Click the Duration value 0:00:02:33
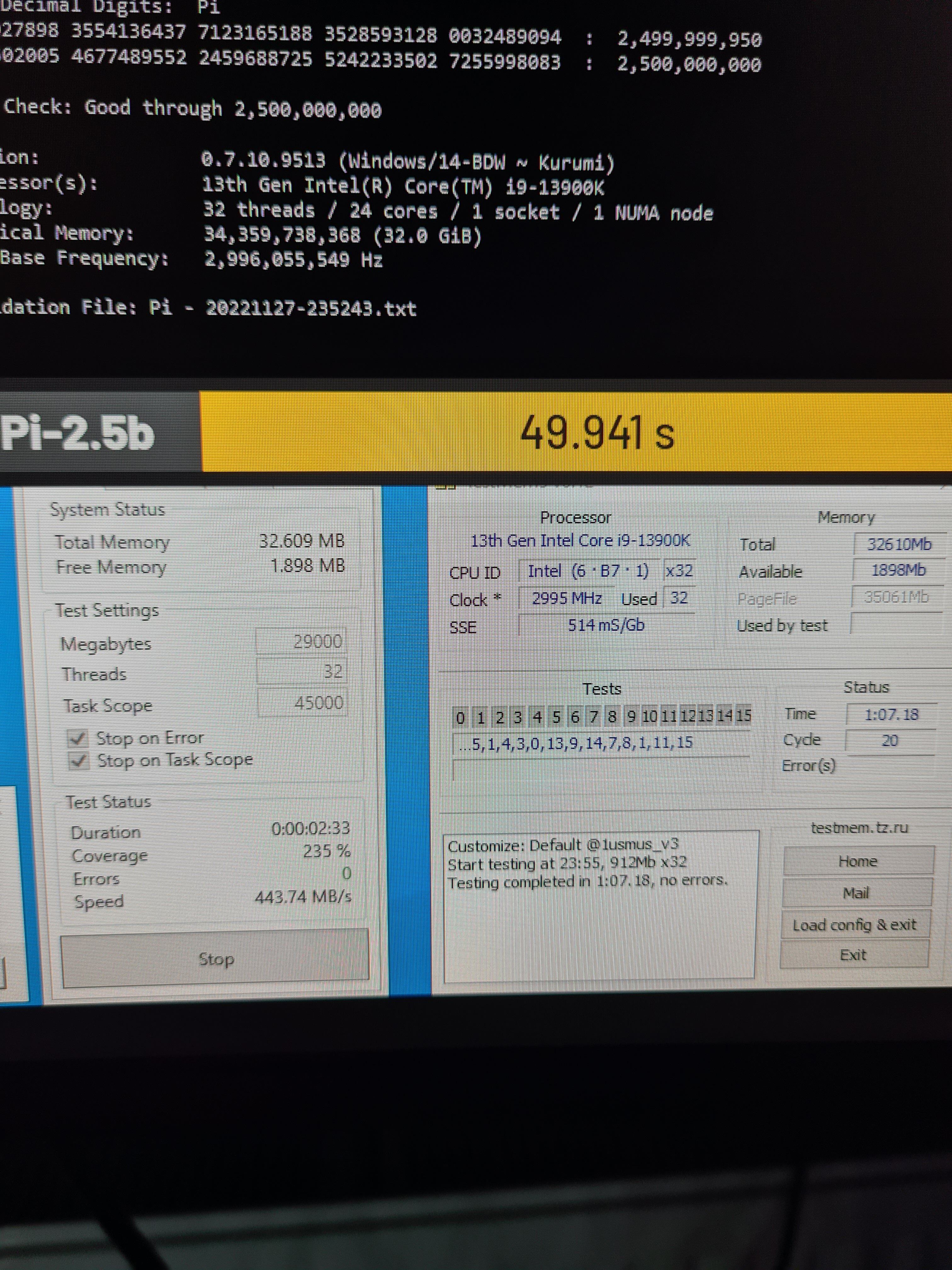 pos(310,828)
